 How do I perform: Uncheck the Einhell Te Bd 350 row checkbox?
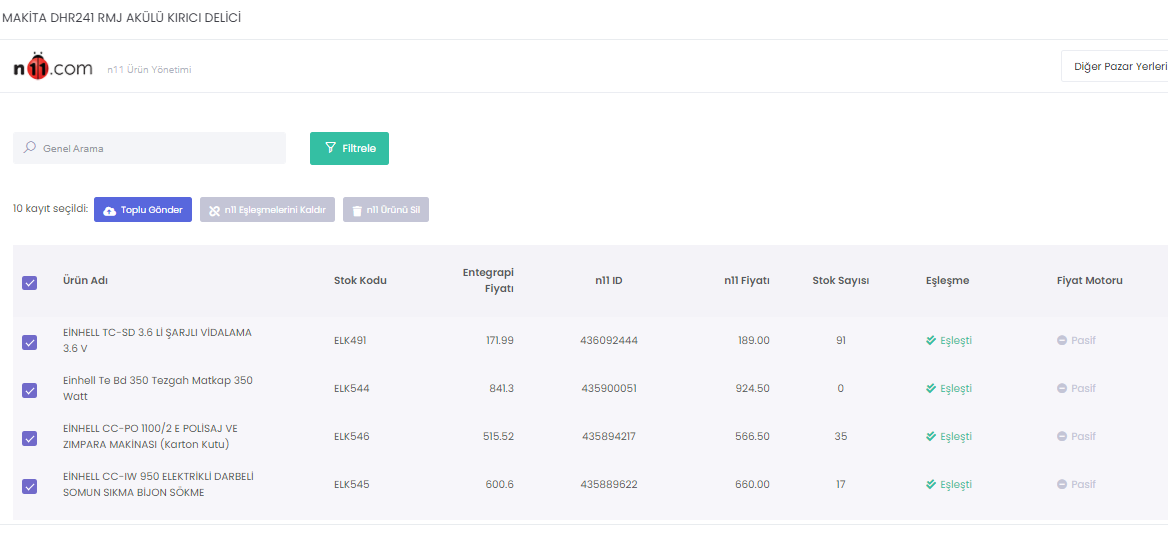(x=30, y=391)
